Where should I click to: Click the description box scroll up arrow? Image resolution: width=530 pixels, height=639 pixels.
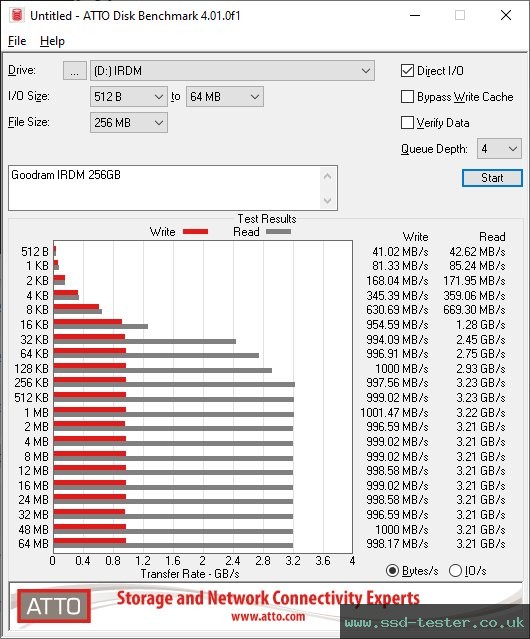pos(328,176)
